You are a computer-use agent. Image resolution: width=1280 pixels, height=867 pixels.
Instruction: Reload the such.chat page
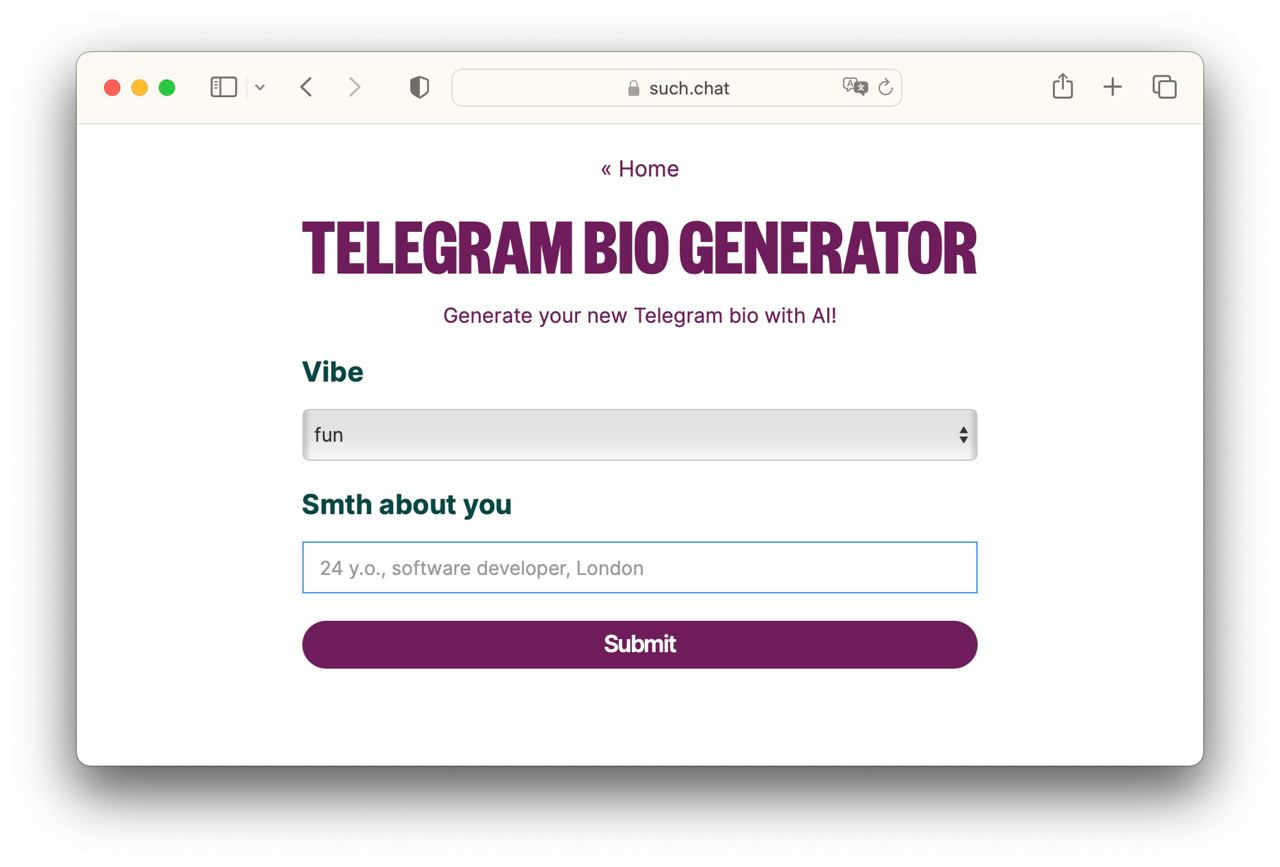pyautogui.click(x=886, y=87)
